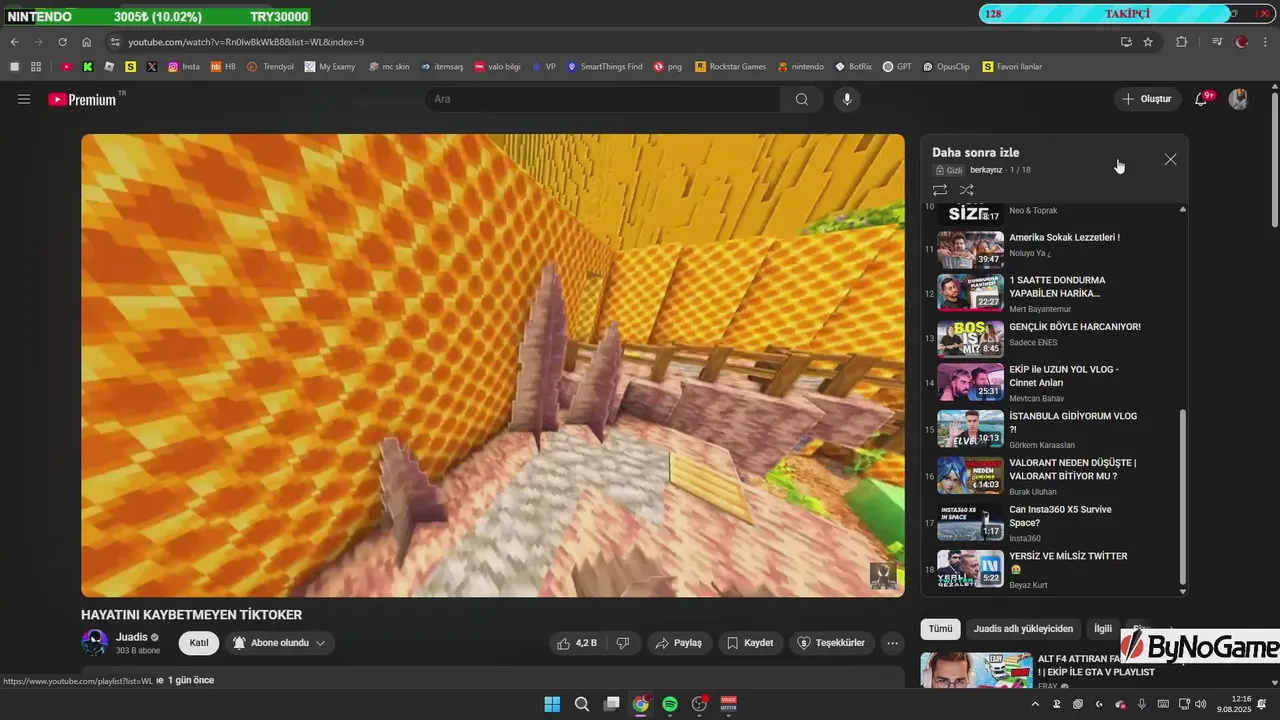Open ALT F4 ATTIRAN recommended video thumbnail
This screenshot has width=1280, height=720.
click(976, 670)
